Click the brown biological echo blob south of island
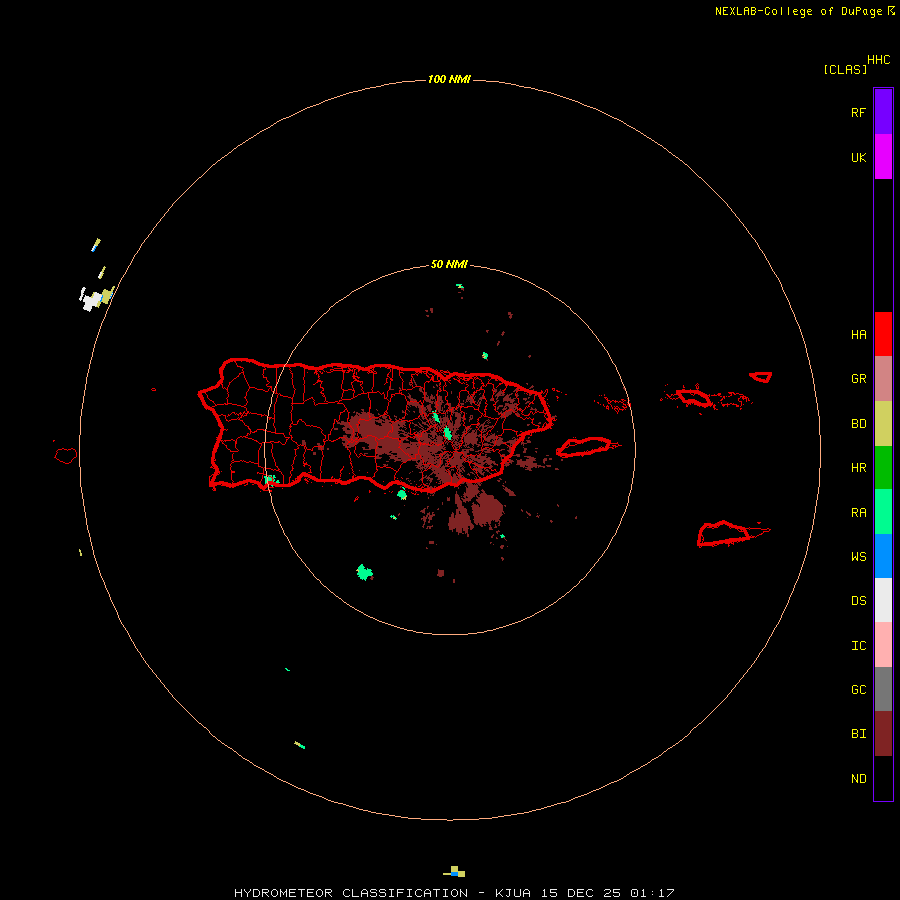The image size is (900, 900). tap(488, 508)
